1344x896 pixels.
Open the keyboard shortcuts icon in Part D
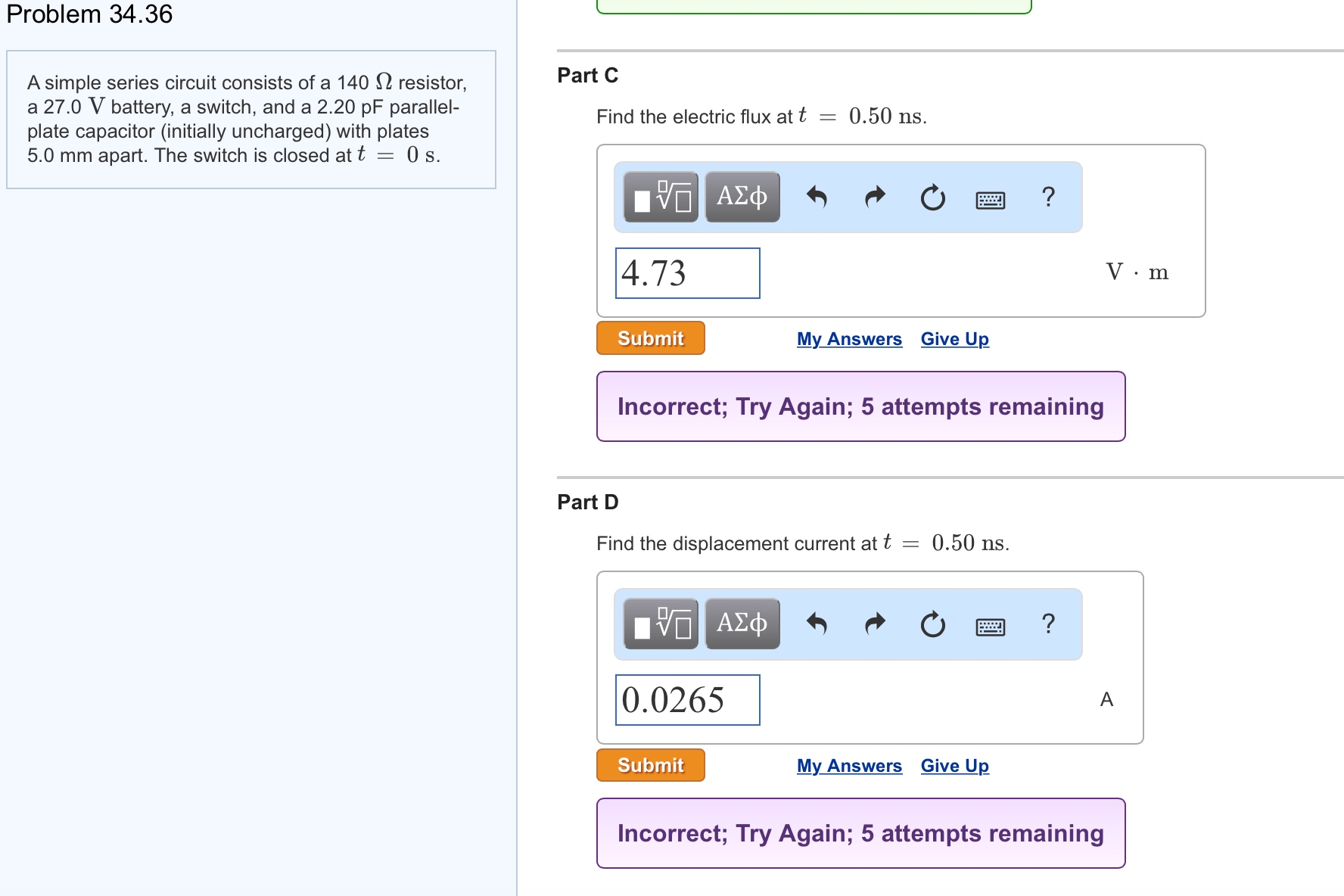pyautogui.click(x=990, y=626)
